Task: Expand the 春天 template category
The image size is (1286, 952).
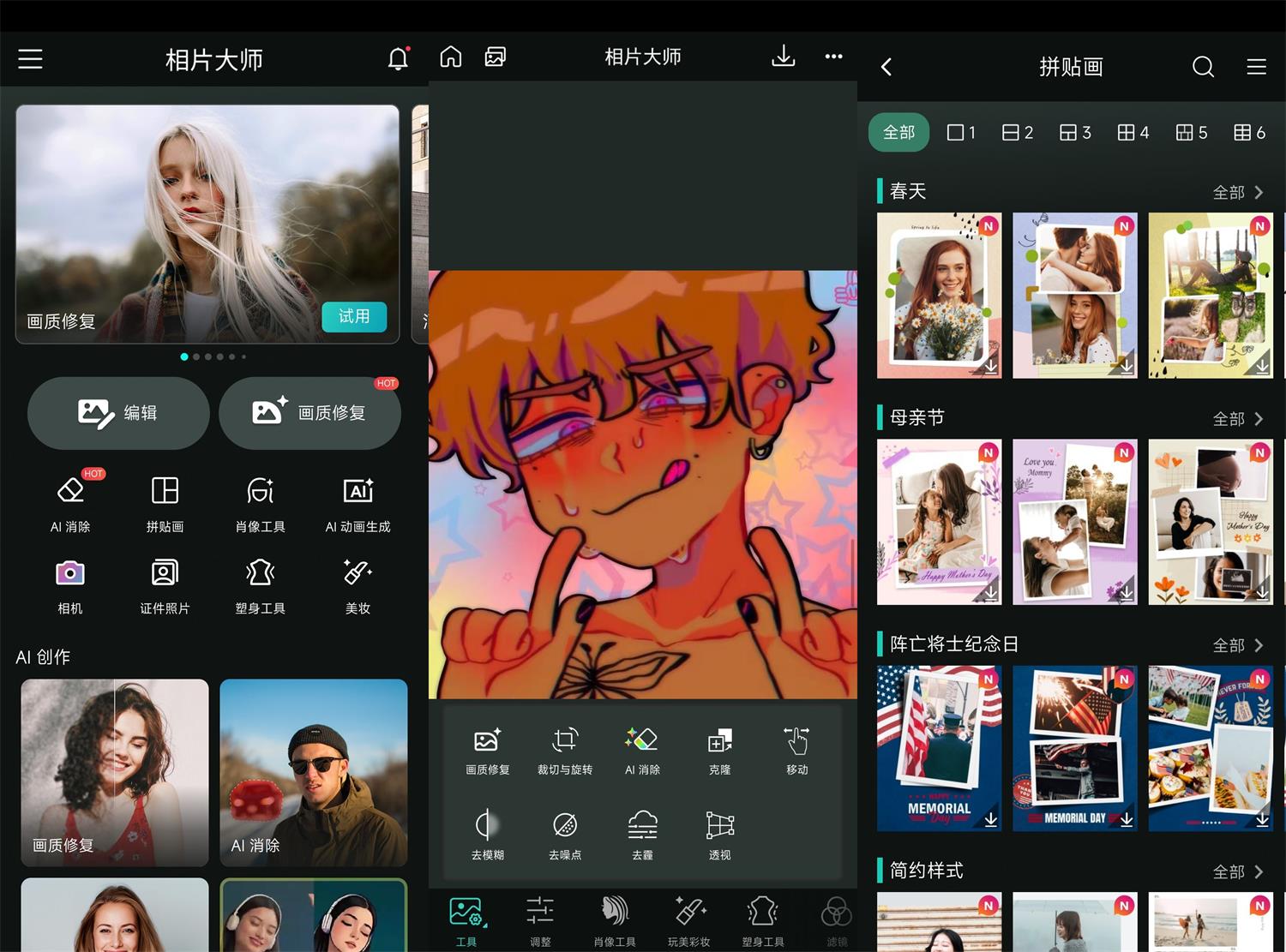Action: pyautogui.click(x=1238, y=192)
